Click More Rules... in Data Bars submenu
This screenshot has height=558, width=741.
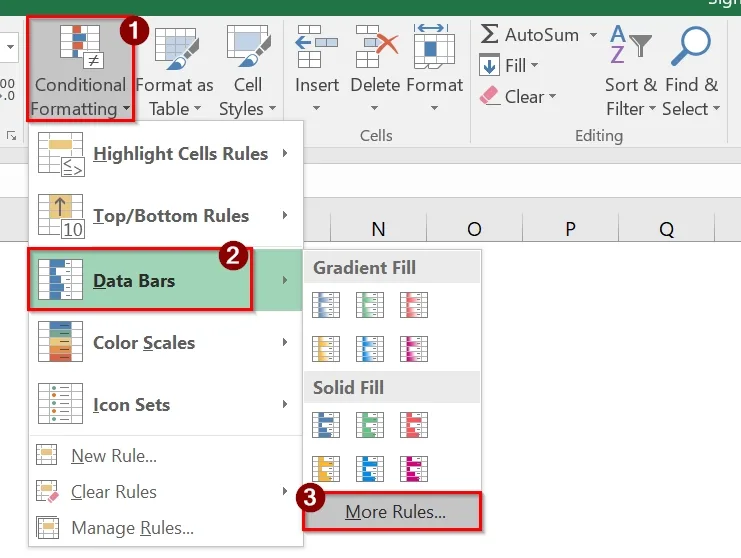click(x=392, y=512)
